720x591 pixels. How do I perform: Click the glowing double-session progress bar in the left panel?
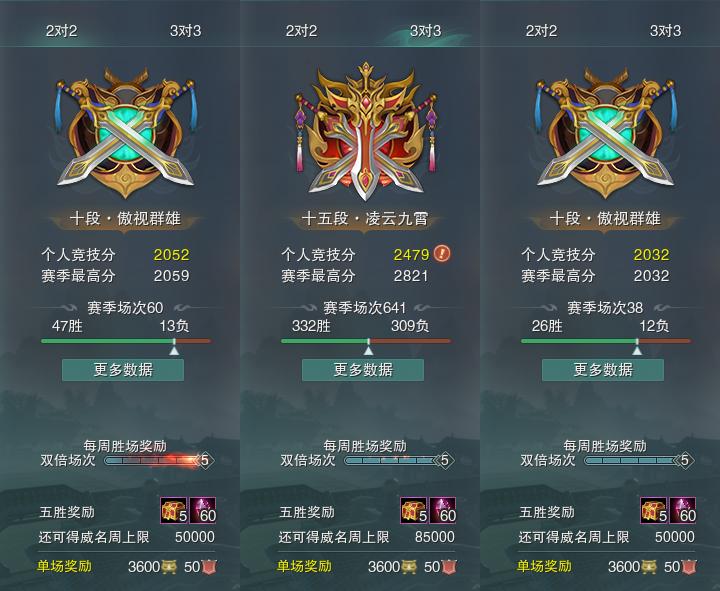[154, 460]
